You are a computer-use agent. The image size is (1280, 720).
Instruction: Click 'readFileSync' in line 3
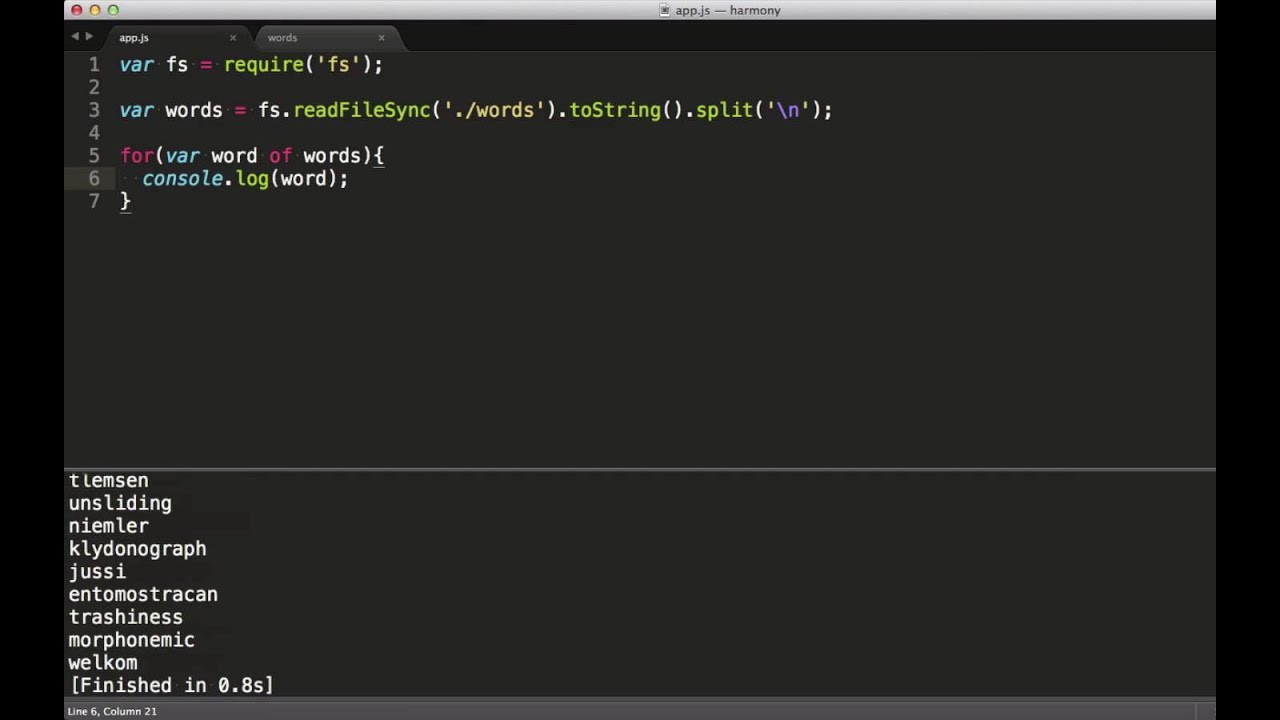[362, 111]
